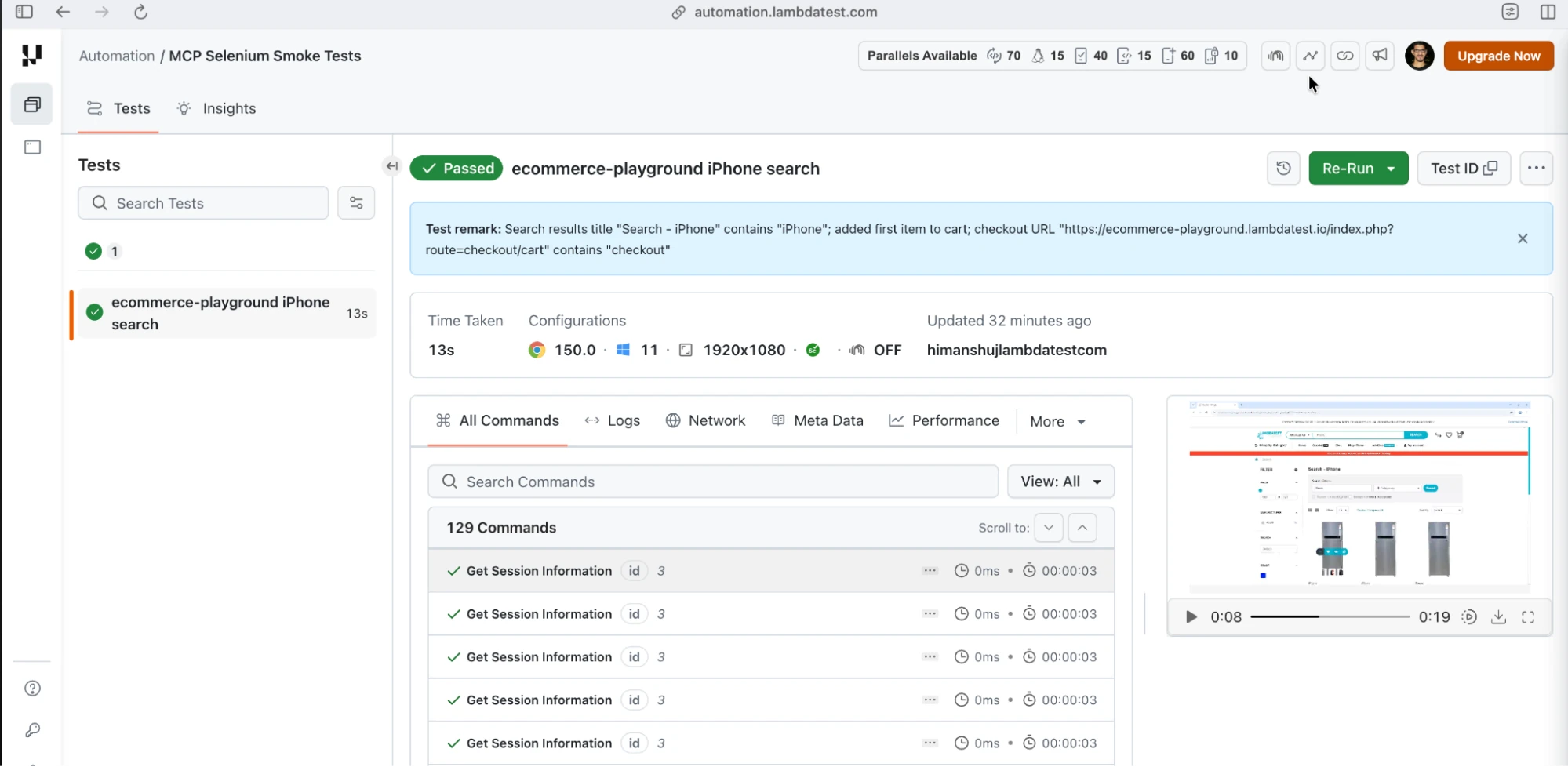Click the Search Commands field
Screen dimensions: 1568x767
pyautogui.click(x=713, y=482)
